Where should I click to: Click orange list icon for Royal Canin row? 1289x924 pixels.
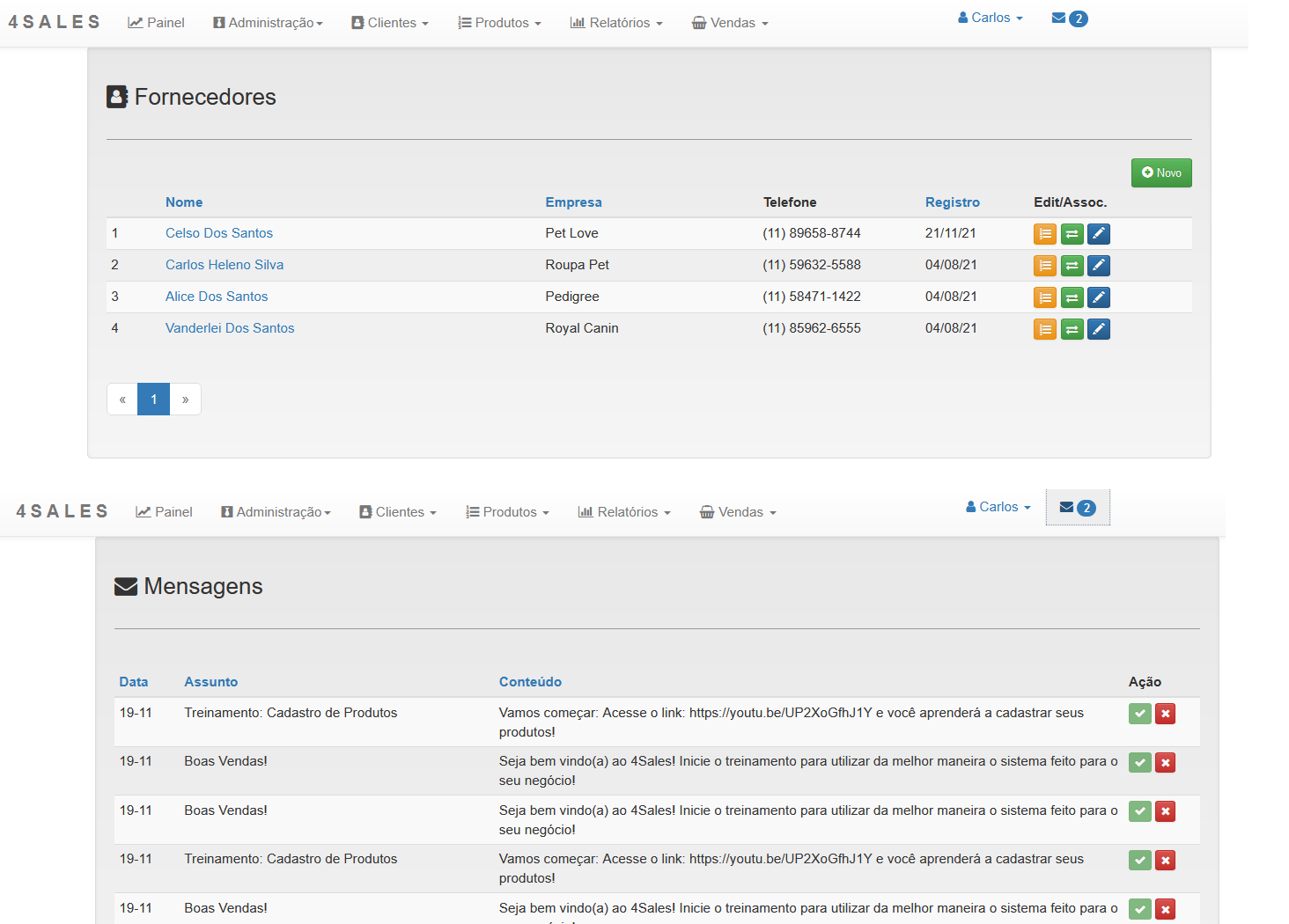[1044, 329]
